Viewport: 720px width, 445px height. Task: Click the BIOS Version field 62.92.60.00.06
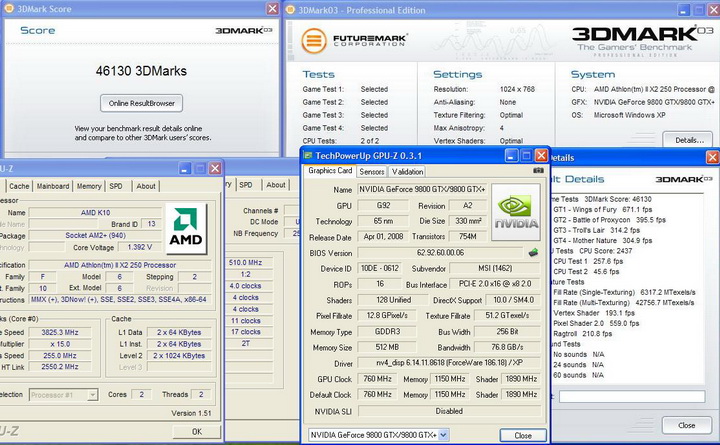pyautogui.click(x=440, y=253)
